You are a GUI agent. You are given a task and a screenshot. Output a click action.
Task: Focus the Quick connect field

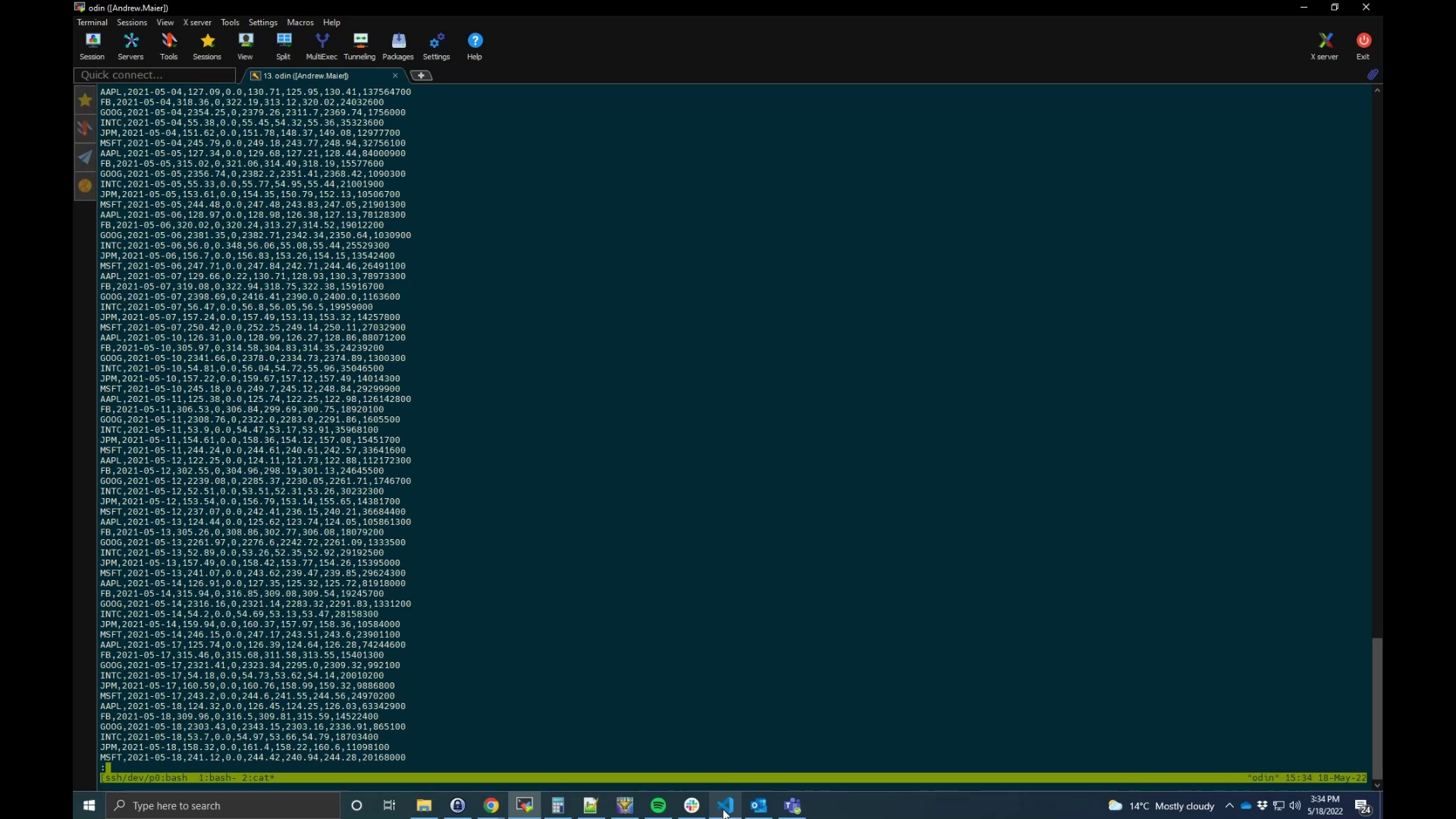(155, 75)
